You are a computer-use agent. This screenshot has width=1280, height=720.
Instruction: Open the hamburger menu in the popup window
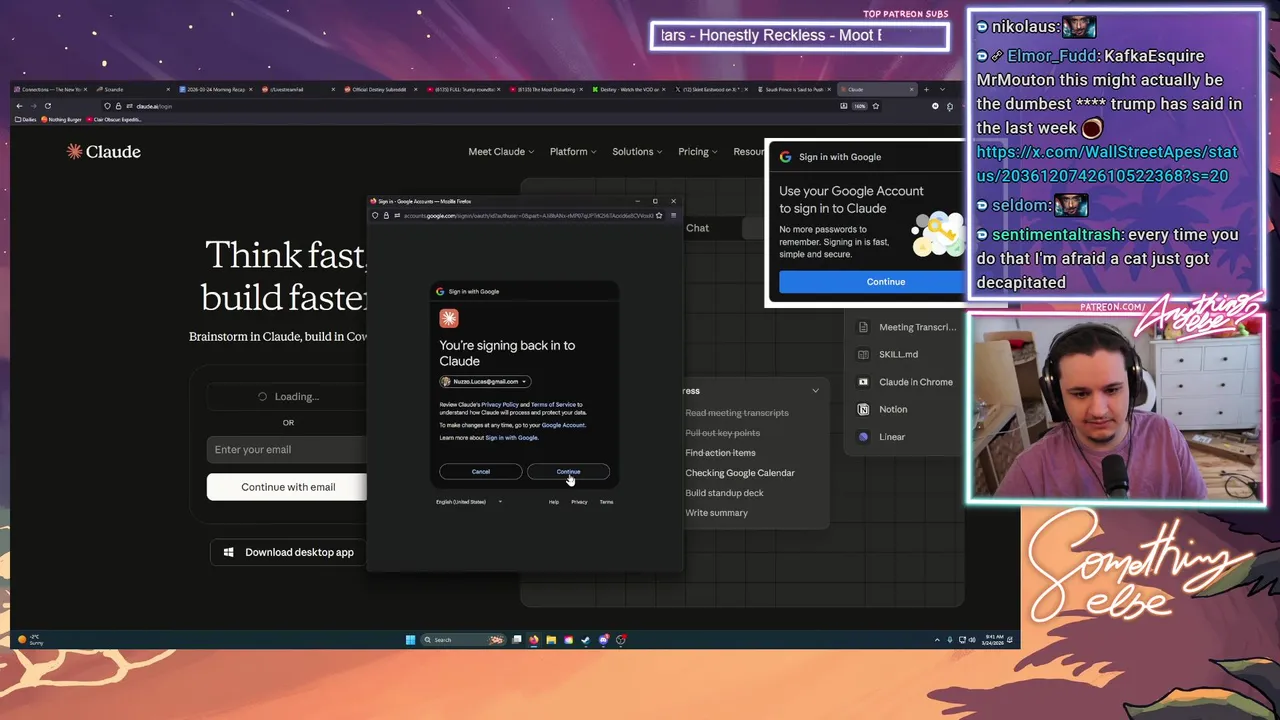coord(673,215)
